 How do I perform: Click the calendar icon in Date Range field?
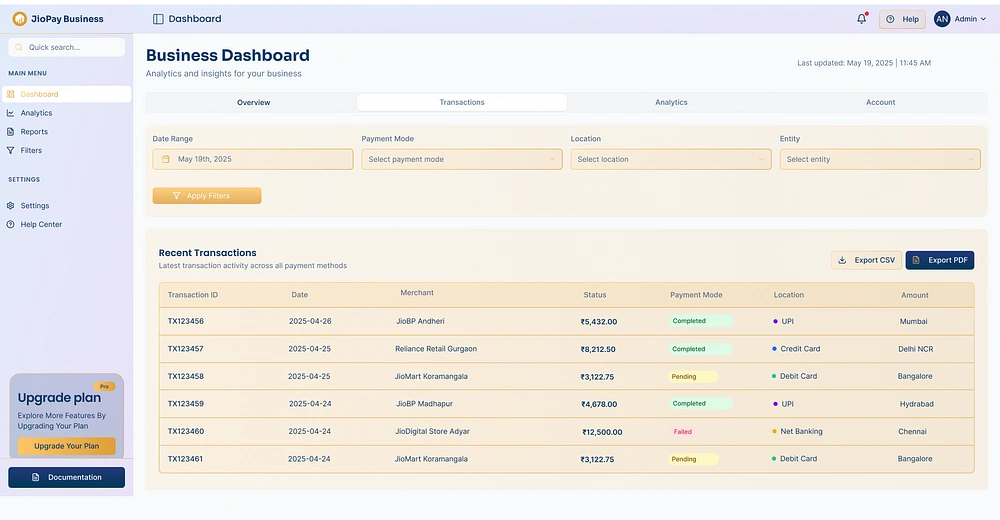166,160
